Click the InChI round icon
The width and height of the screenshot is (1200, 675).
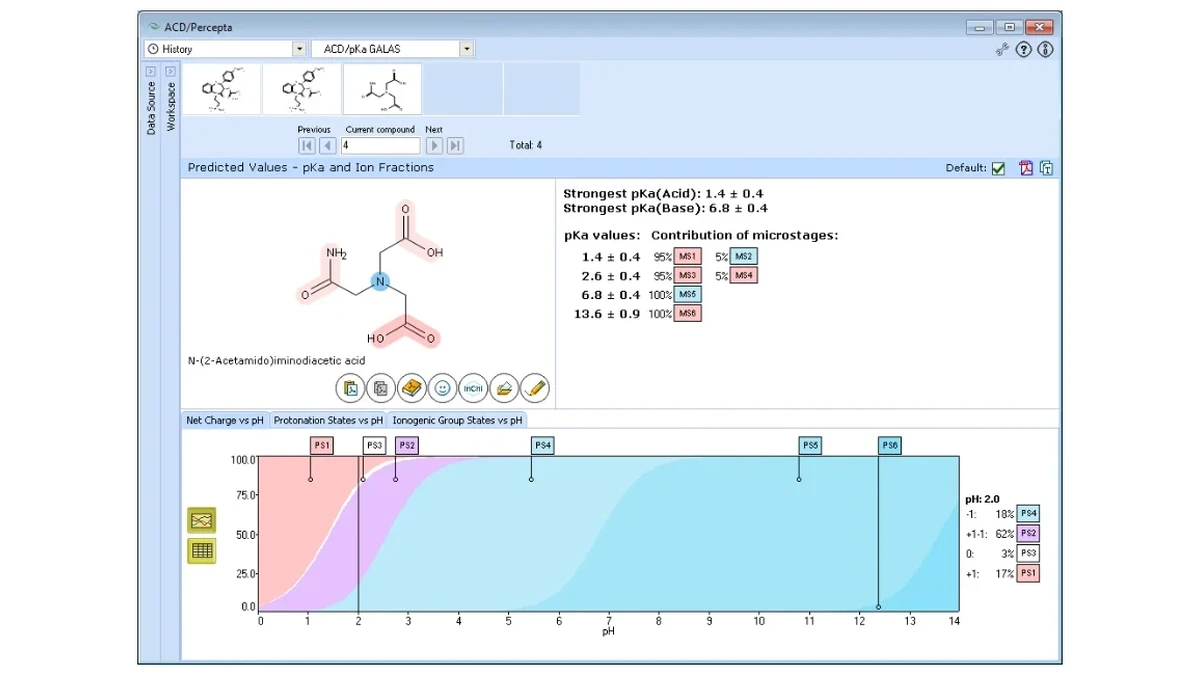[x=473, y=387]
